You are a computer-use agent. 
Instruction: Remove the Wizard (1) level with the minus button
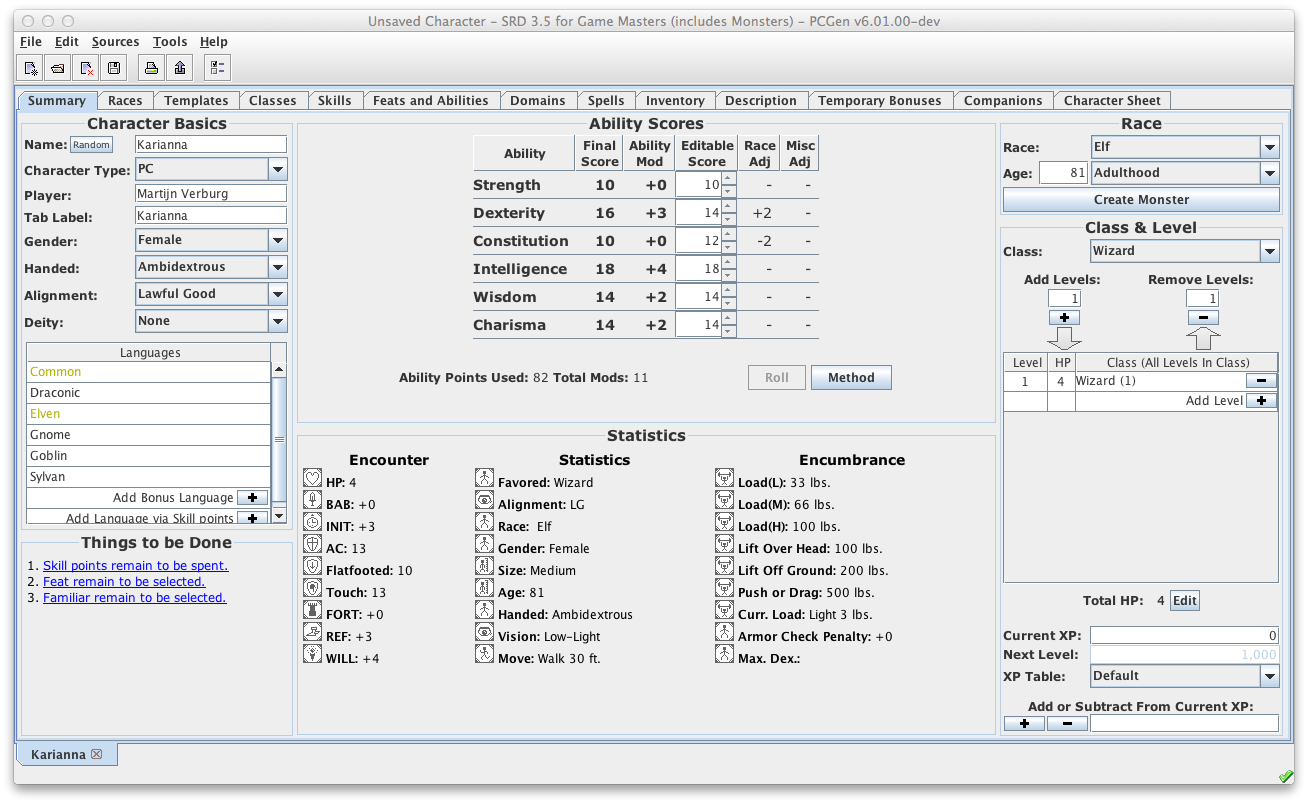pyautogui.click(x=1261, y=381)
